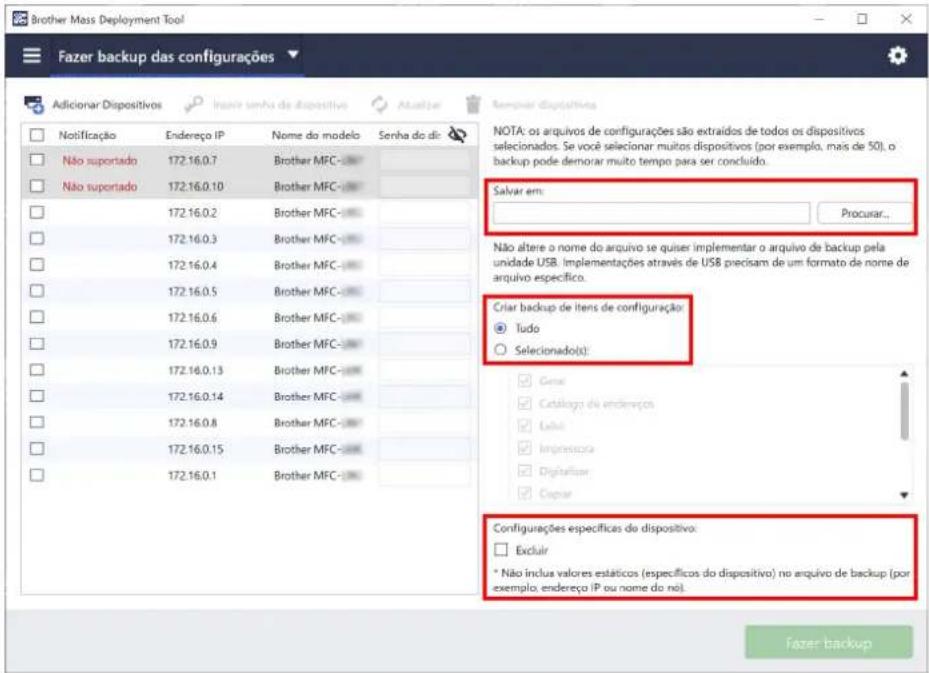
Task: Check the device 172.16.0.1 checkbox
Action: [37, 475]
